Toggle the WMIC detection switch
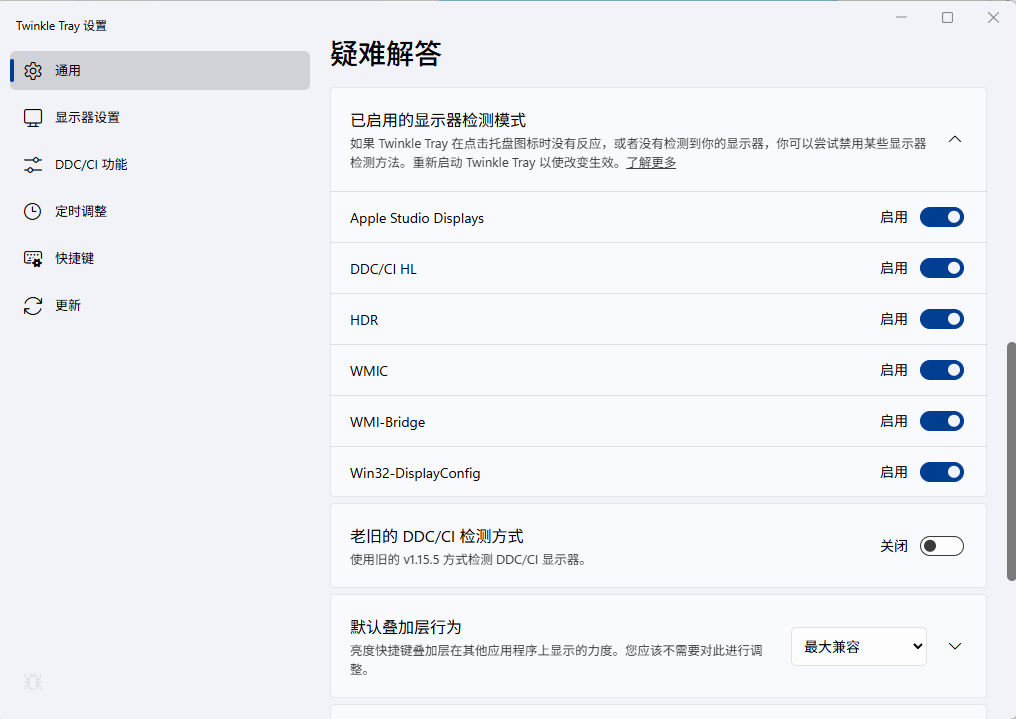 coord(941,371)
